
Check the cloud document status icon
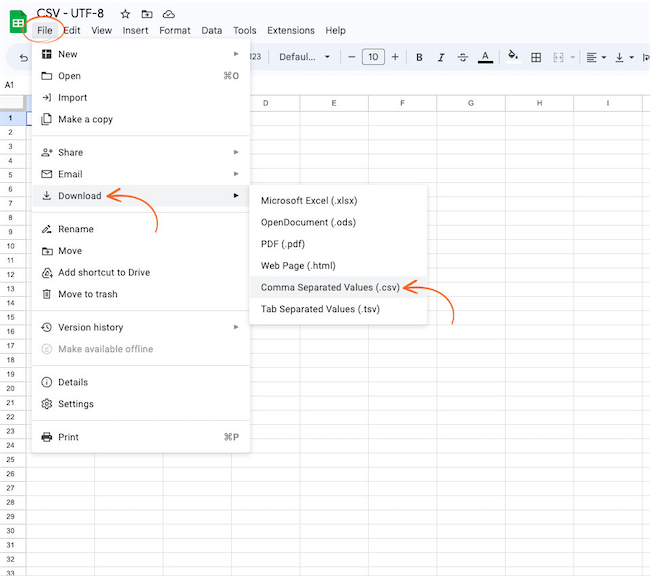[x=168, y=14]
